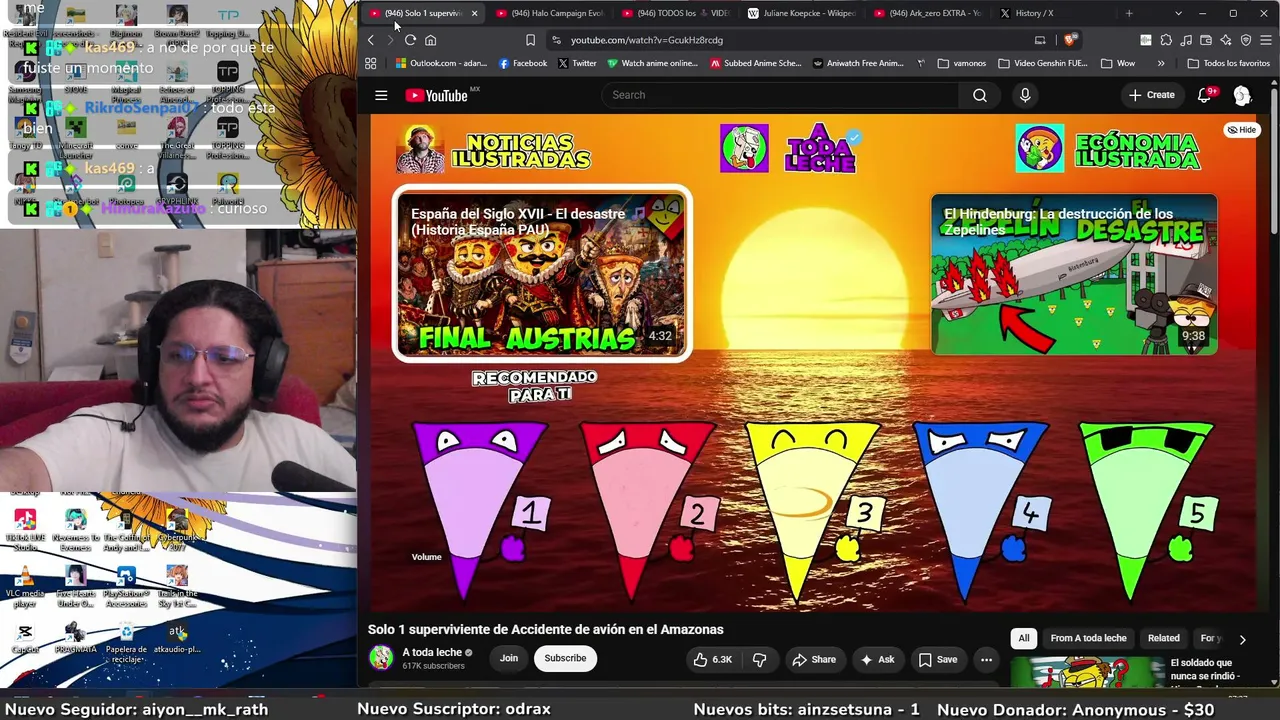Open the Create menu on YouTube
The width and height of the screenshot is (1280, 720).
[x=1152, y=95]
